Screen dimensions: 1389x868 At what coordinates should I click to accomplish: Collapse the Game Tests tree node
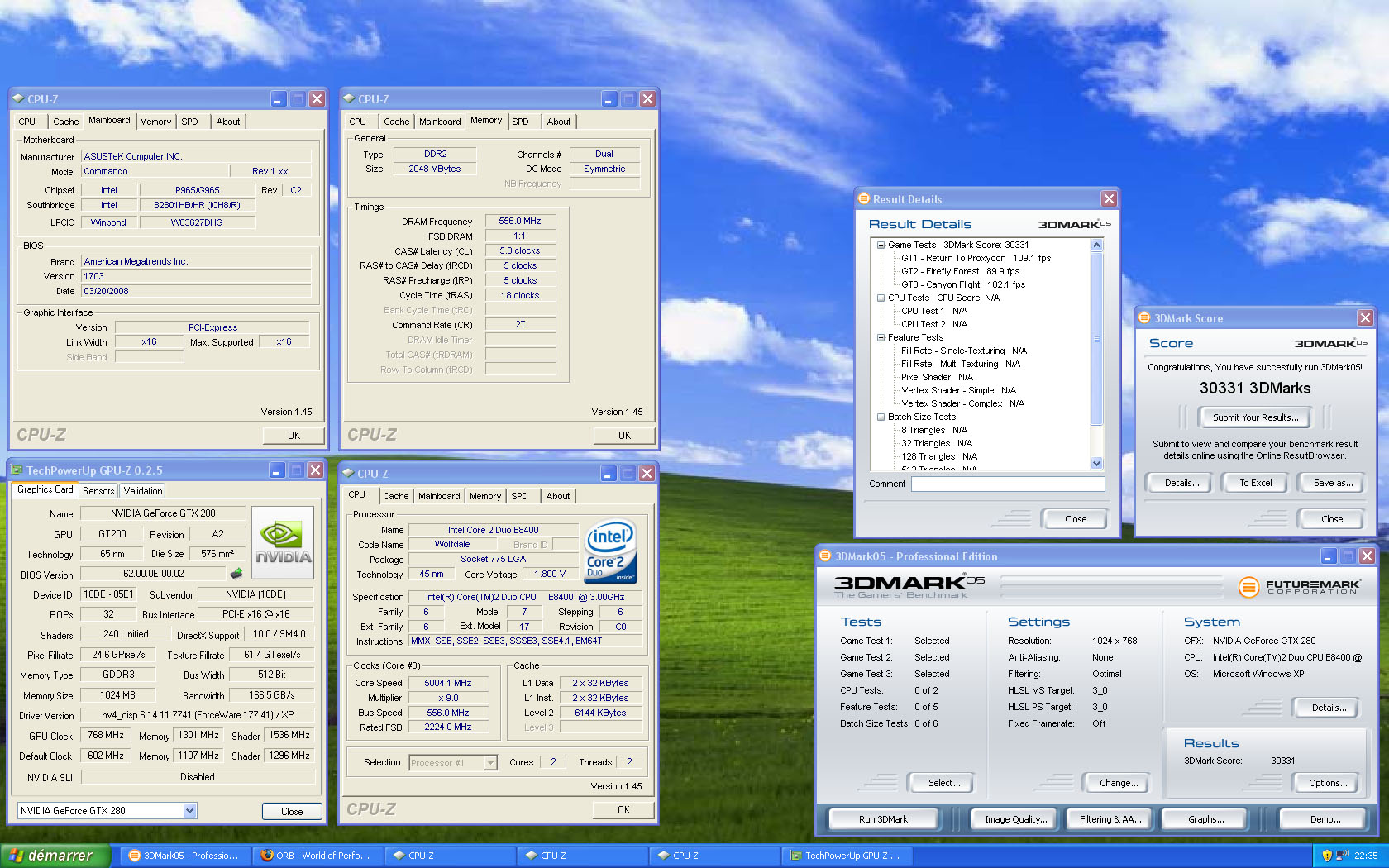(x=881, y=245)
